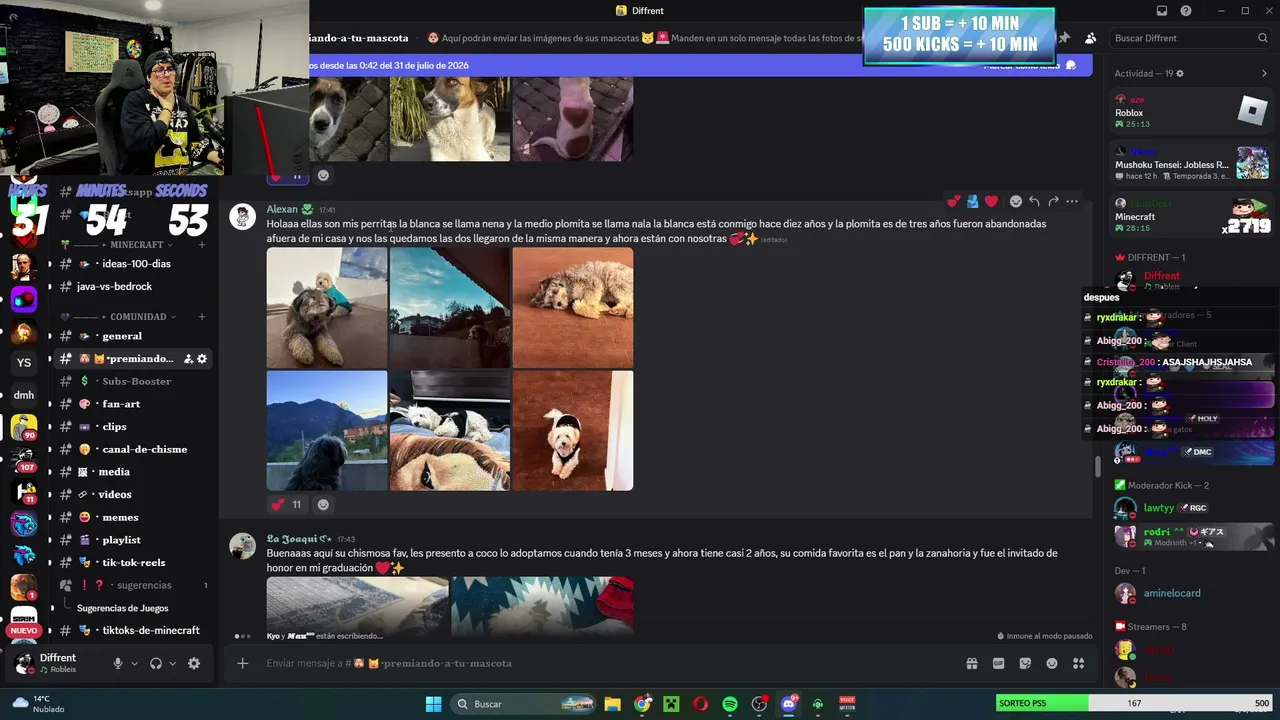
Task: Toggle the member list icon
Action: click(x=1090, y=38)
